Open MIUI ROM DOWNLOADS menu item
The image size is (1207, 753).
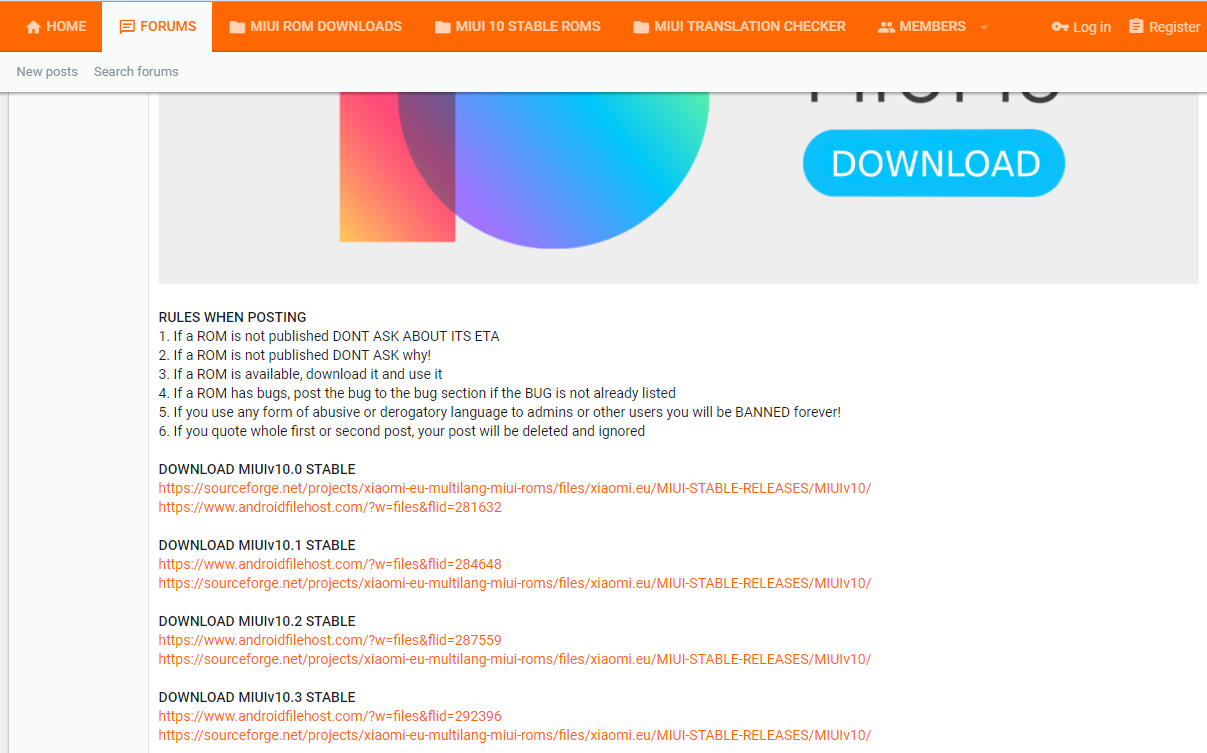coord(315,27)
